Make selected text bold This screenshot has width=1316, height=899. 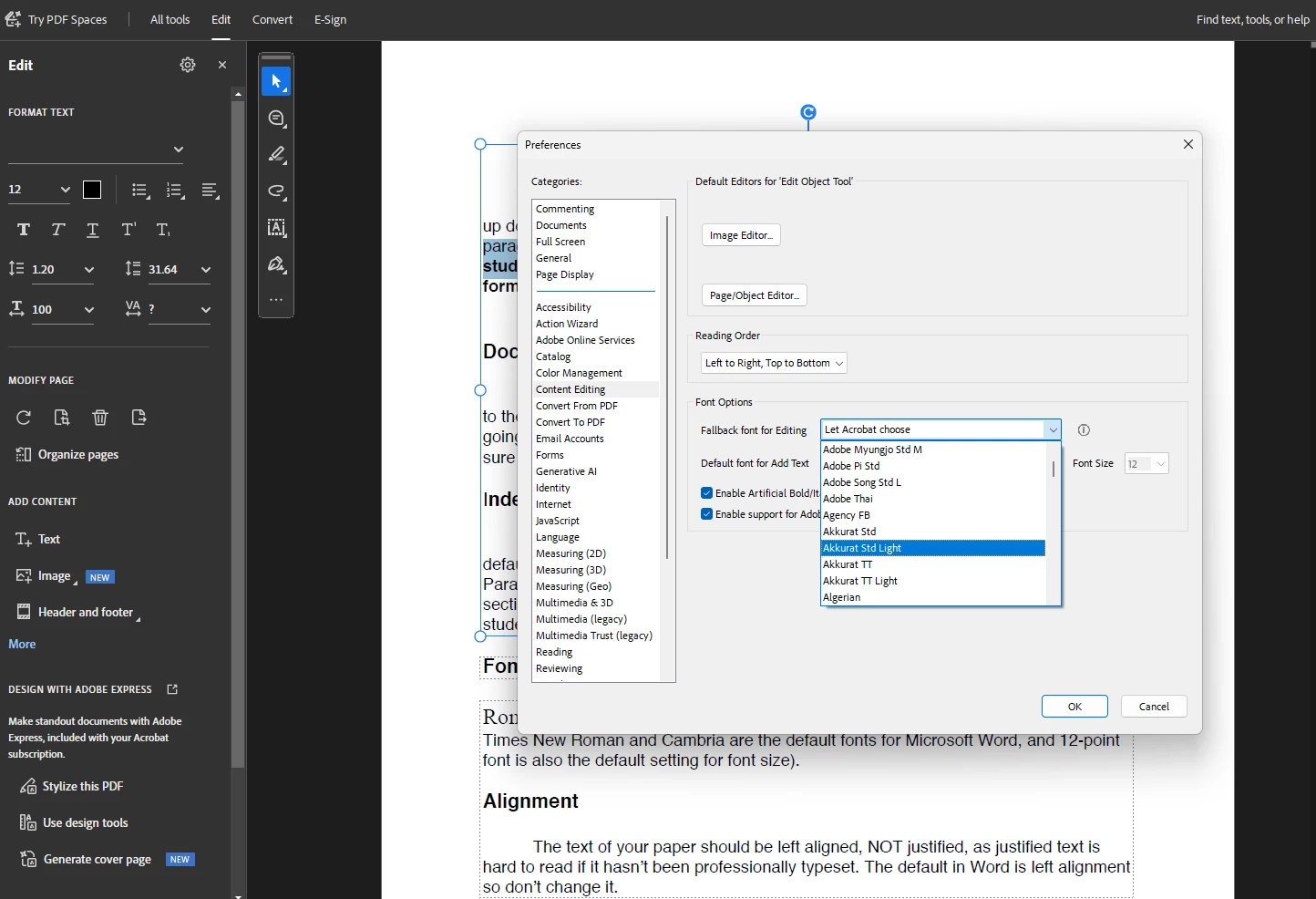(x=24, y=230)
